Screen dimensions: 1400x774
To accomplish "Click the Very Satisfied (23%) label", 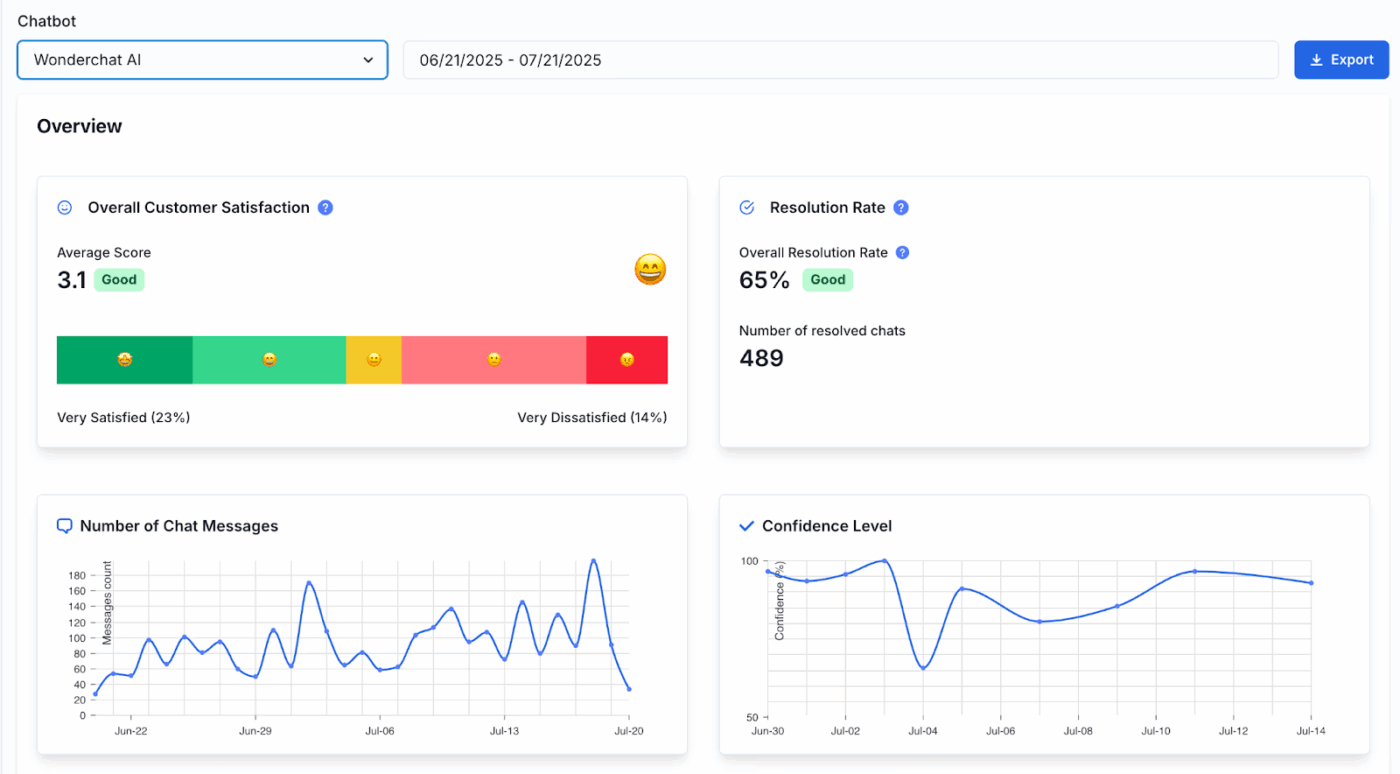I will [x=123, y=417].
